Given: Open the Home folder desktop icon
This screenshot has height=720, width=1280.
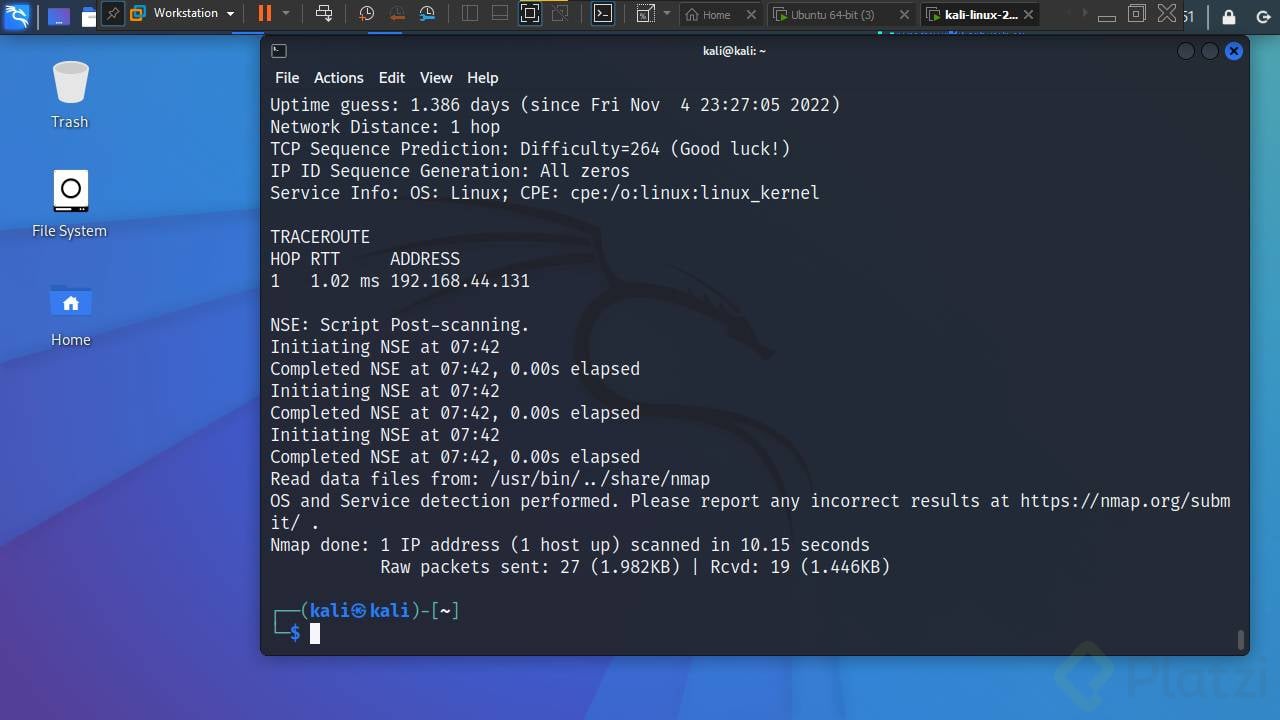Looking at the screenshot, I should click(71, 314).
